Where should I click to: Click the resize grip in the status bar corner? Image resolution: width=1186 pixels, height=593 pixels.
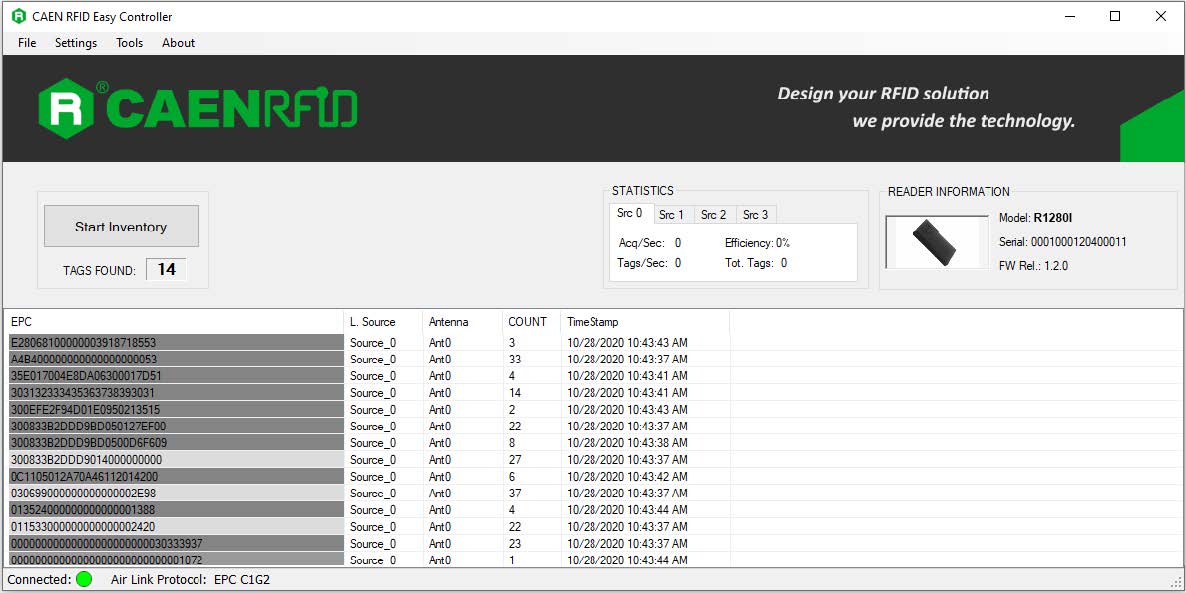1175,582
